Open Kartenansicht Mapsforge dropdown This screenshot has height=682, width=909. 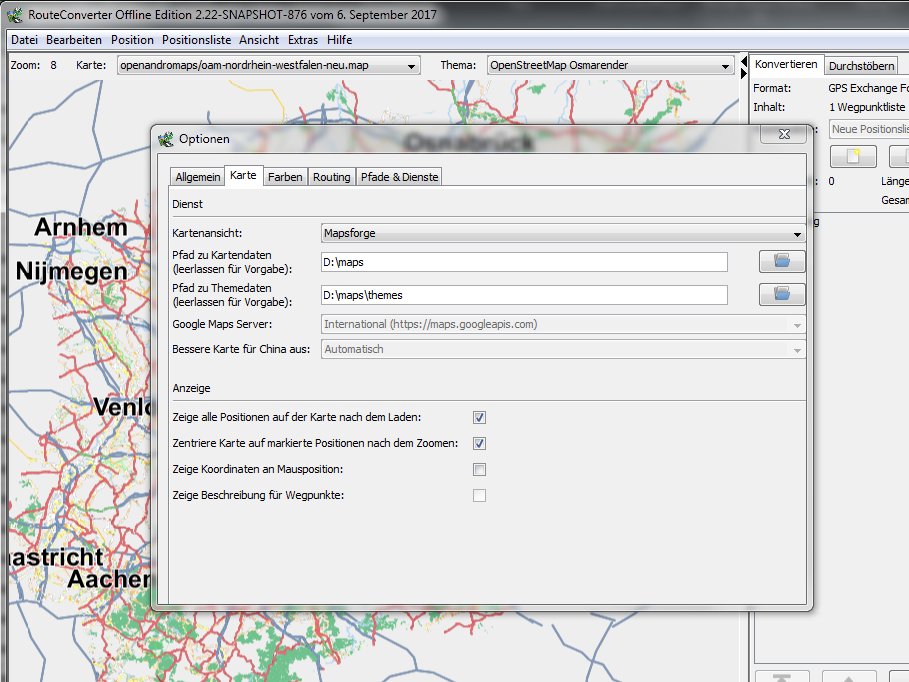point(563,234)
